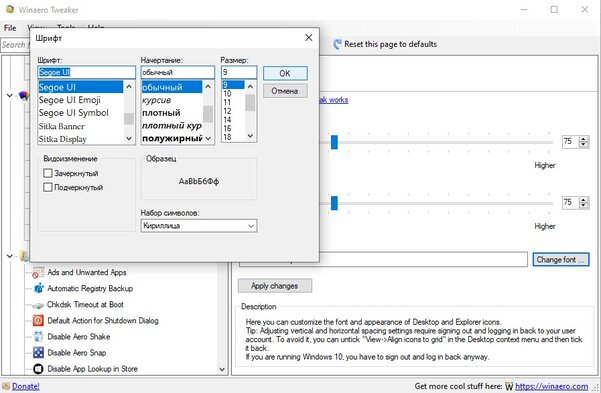Click the Ads and Unwanted Apps icon
The image size is (601, 393).
click(38, 273)
